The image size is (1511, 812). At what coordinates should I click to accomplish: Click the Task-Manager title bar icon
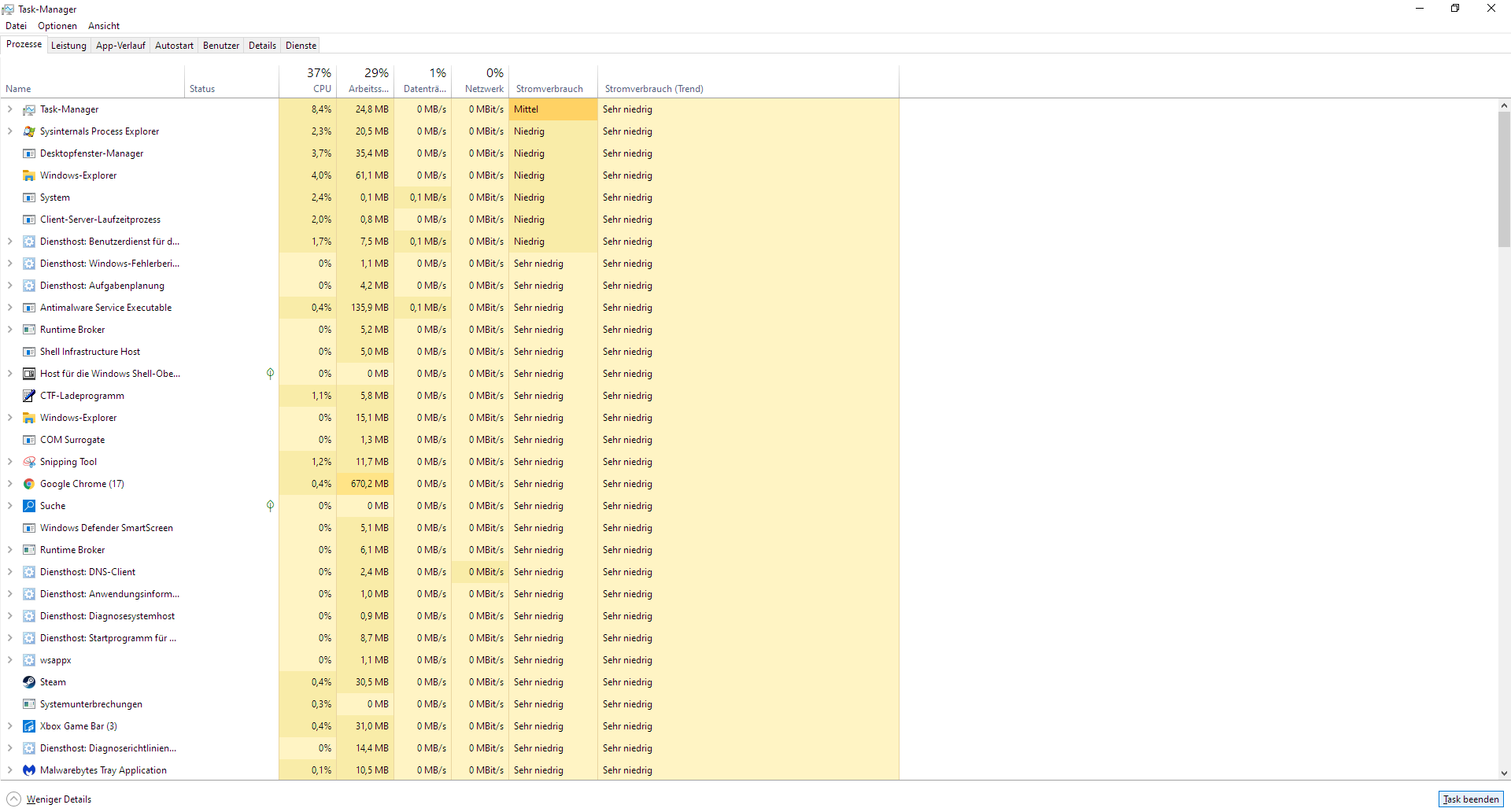8,9
